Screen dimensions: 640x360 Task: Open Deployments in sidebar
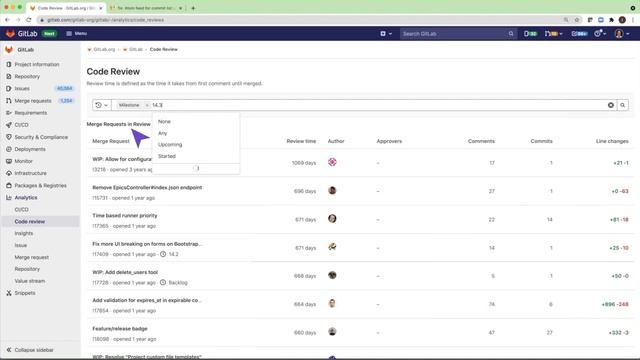[30, 149]
